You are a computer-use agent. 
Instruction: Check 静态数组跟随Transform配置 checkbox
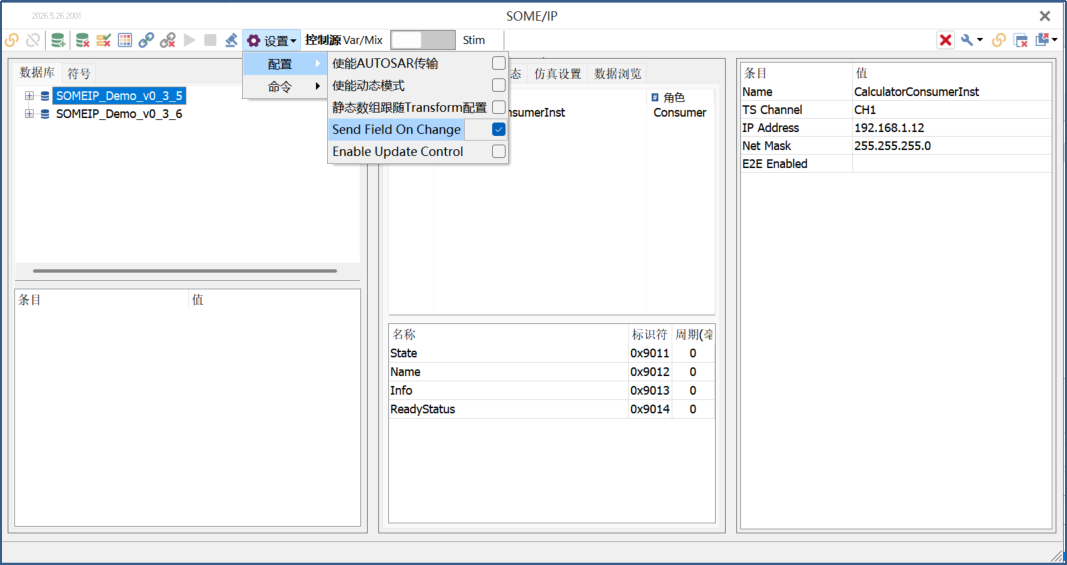(499, 108)
